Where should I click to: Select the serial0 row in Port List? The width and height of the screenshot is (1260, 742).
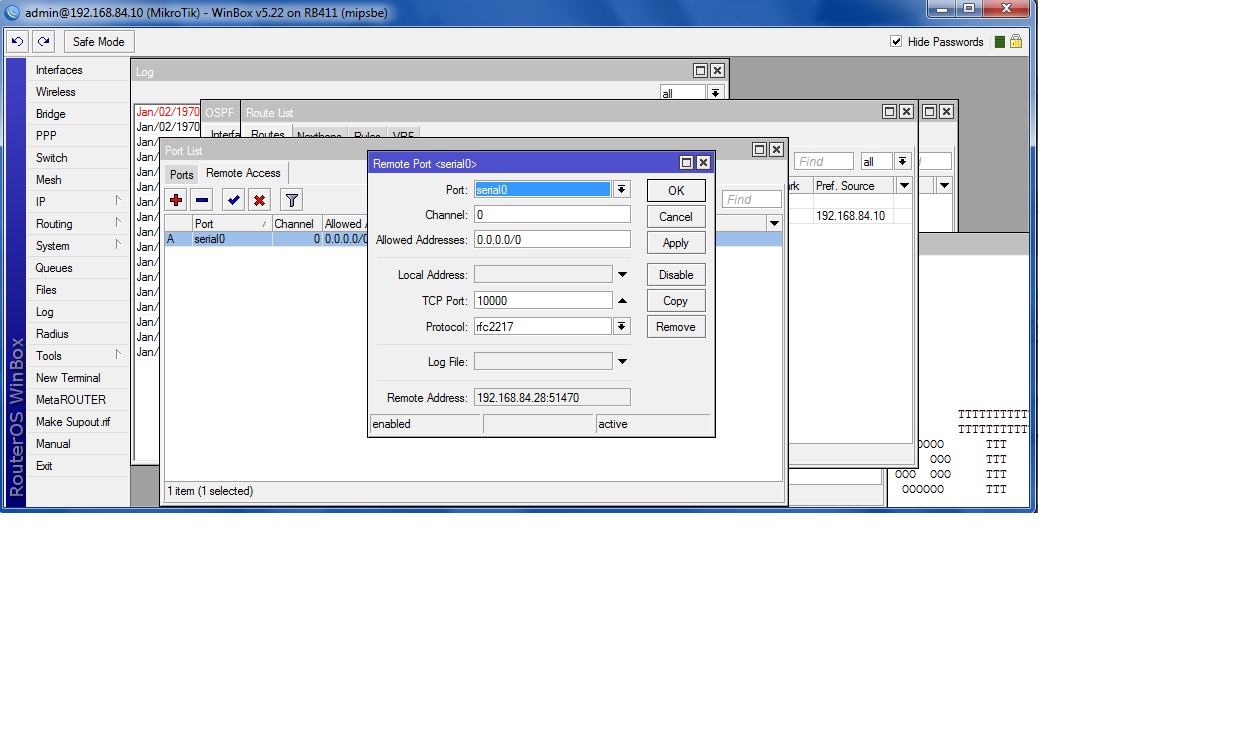473,239
